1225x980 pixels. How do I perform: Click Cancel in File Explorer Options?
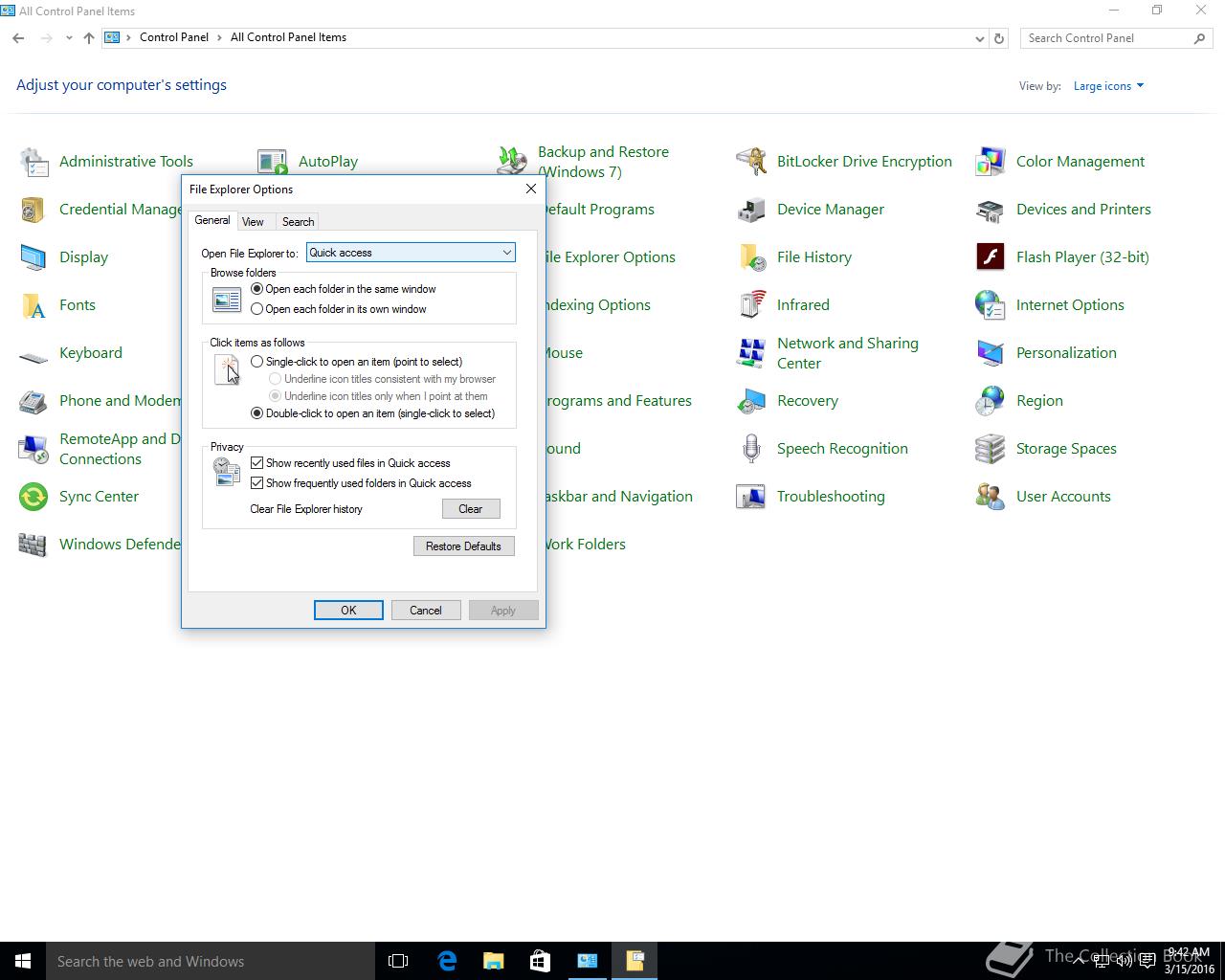(x=426, y=611)
